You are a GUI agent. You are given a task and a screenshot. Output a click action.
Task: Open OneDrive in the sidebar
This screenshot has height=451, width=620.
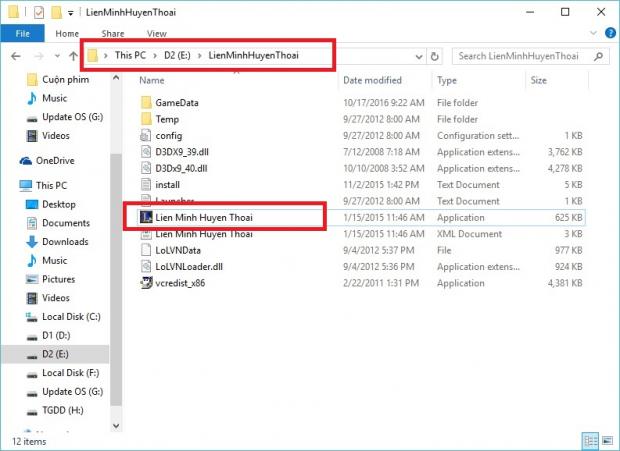[x=54, y=160]
